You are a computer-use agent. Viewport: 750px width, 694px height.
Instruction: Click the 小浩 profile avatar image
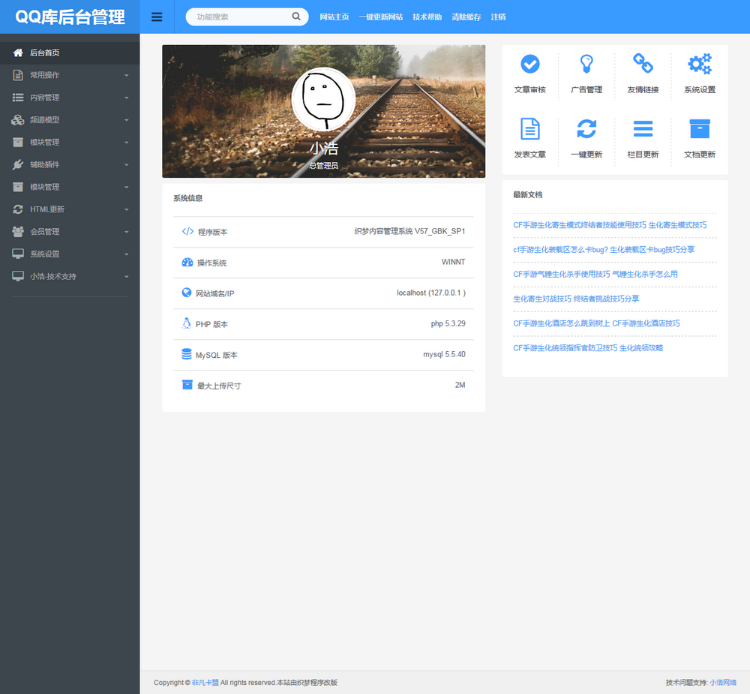323,99
